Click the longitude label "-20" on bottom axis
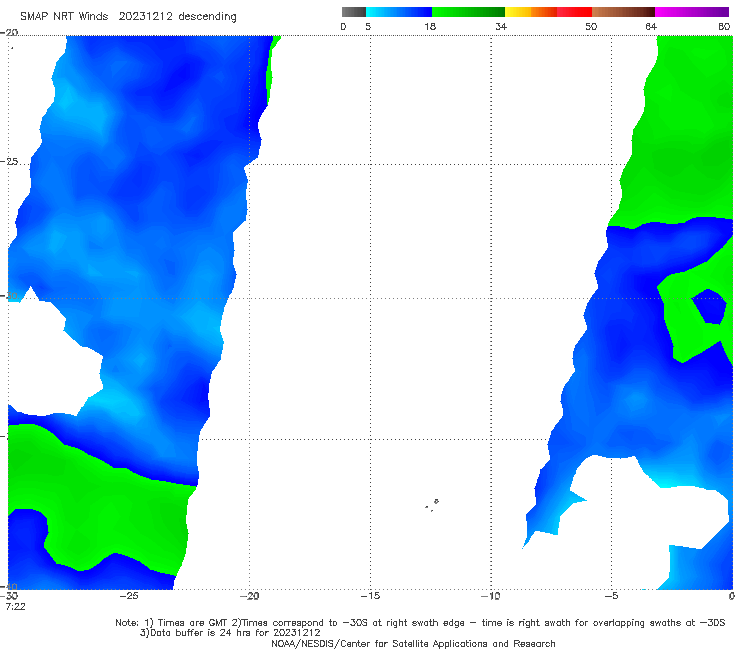 (249, 596)
